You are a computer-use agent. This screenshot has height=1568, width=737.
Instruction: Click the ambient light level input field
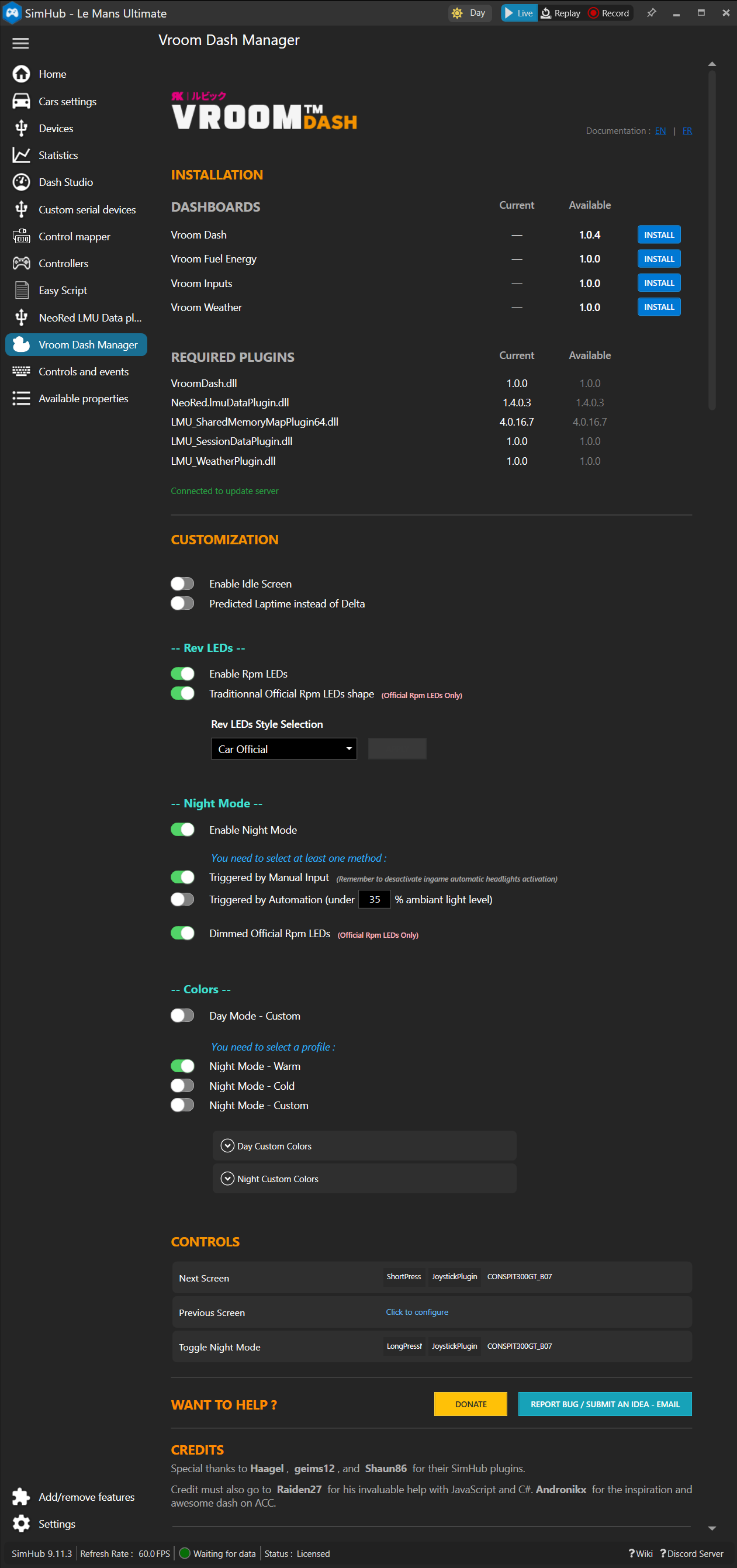click(374, 899)
